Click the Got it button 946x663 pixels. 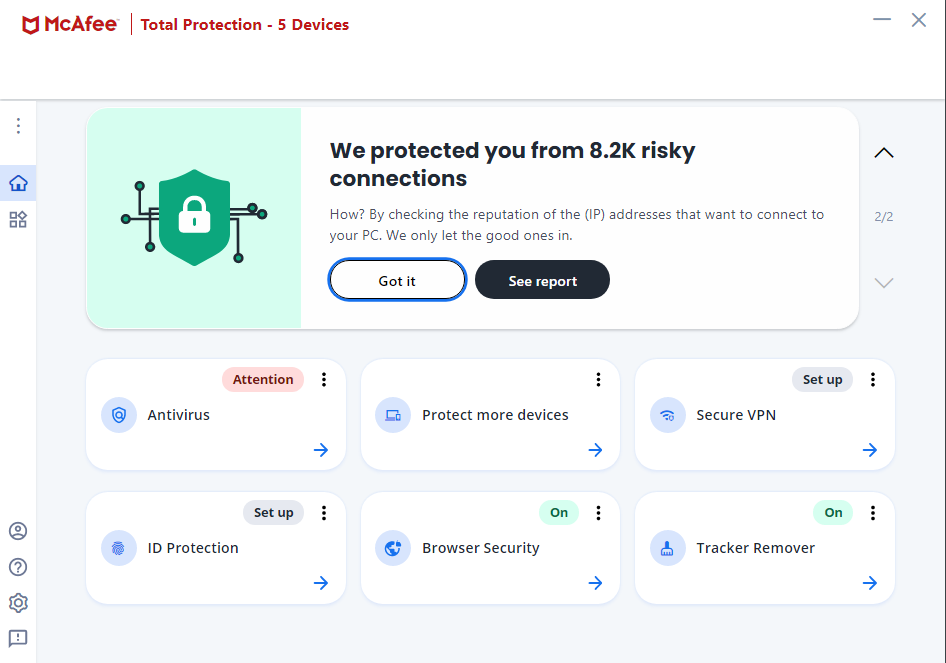pyautogui.click(x=397, y=280)
